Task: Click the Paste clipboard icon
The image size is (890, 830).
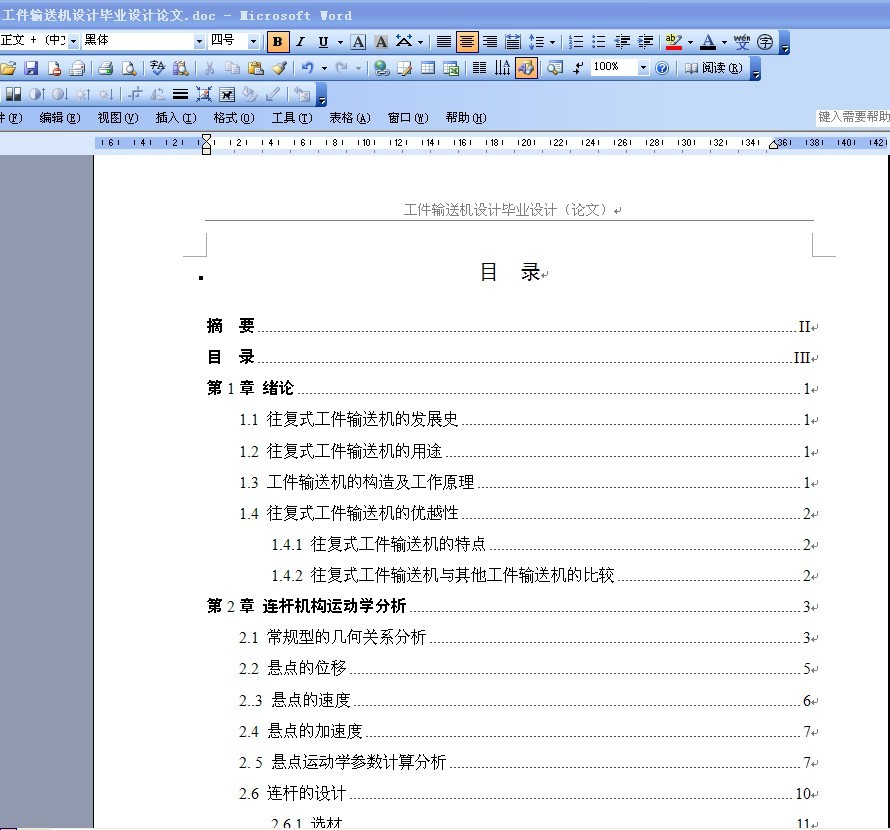Action: click(x=256, y=68)
